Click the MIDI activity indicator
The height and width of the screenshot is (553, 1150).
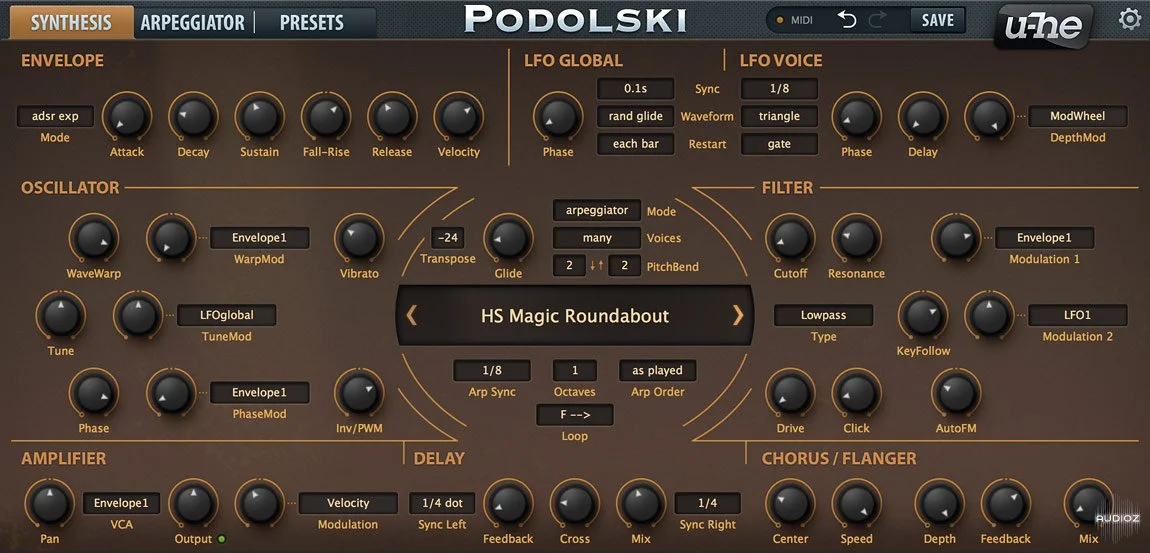780,21
